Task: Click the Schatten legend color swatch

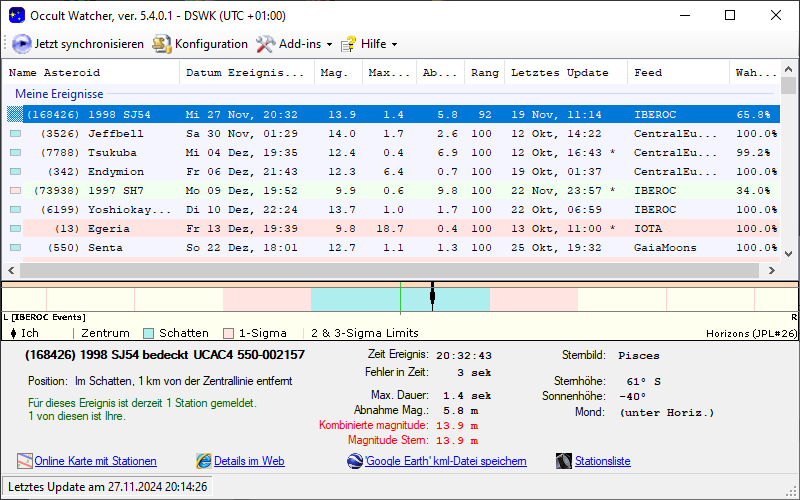Action: click(x=149, y=333)
